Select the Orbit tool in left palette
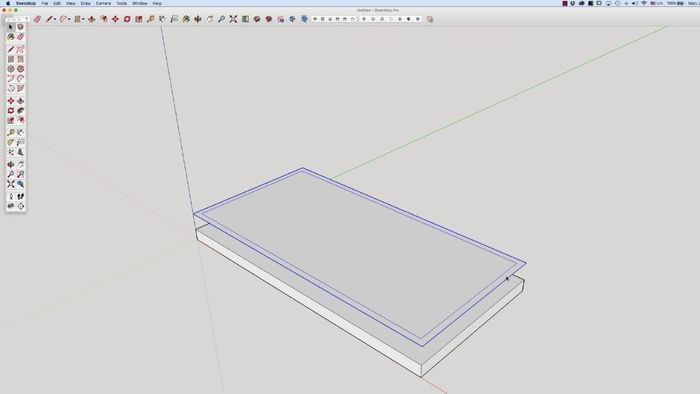 pyautogui.click(x=11, y=165)
